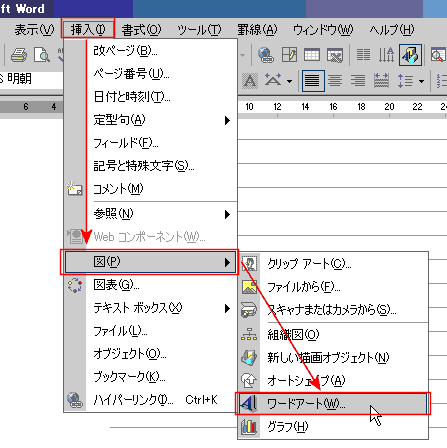Click the Print icon in toolbar

(19, 55)
